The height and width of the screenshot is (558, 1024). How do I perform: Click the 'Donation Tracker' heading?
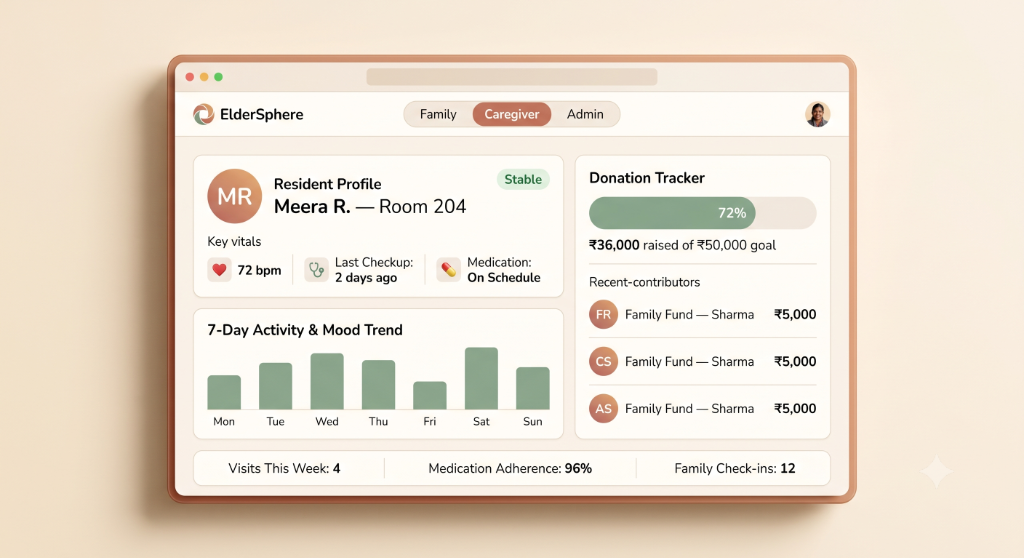pyautogui.click(x=647, y=178)
